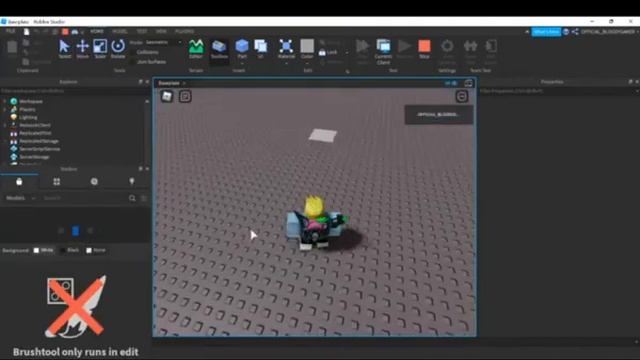Click the What's New button
Image resolution: width=640 pixels, height=360 pixels.
[546, 31]
